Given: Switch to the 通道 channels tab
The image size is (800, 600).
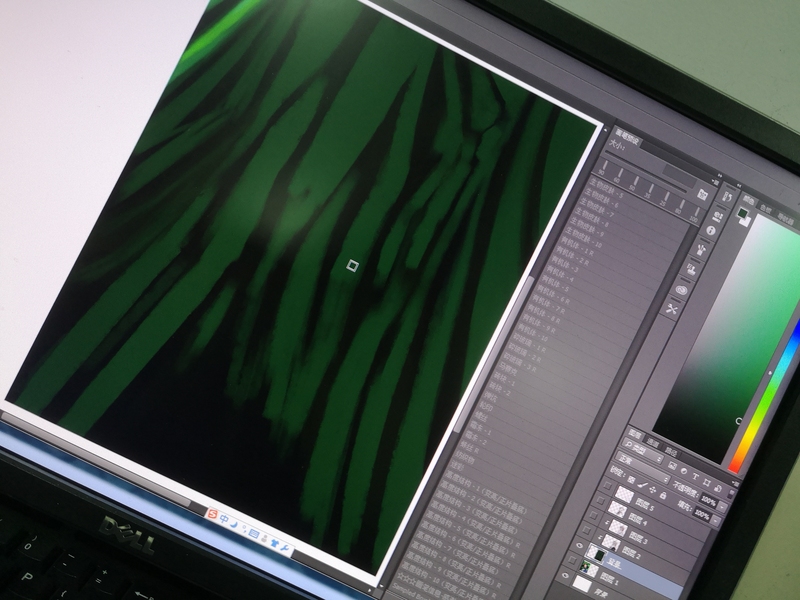Looking at the screenshot, I should (x=653, y=443).
